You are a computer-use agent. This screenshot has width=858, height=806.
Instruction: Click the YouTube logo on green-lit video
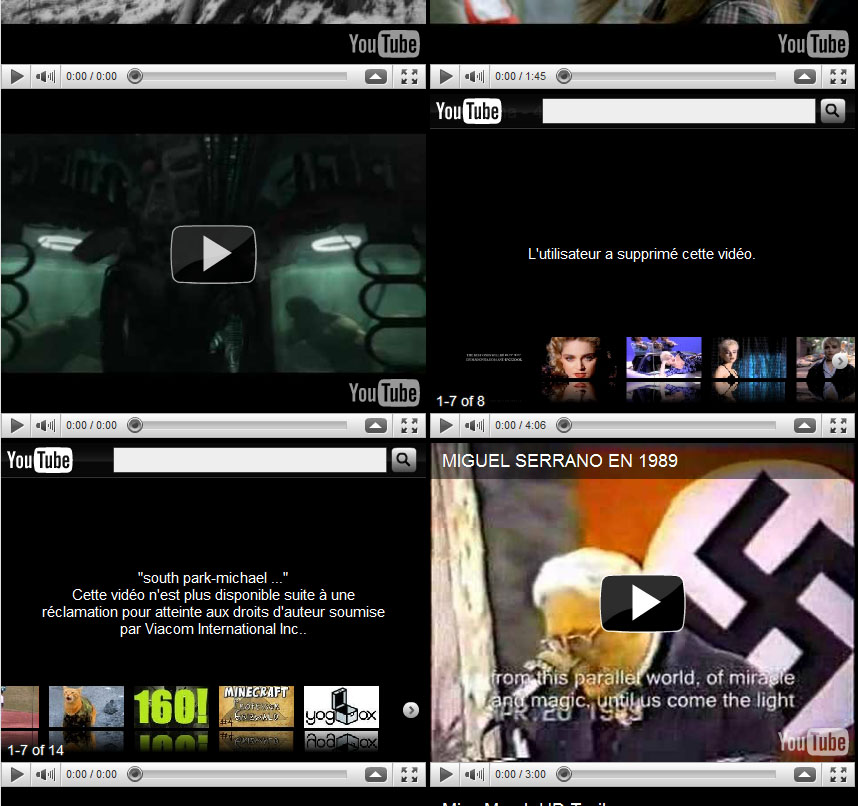coord(384,393)
